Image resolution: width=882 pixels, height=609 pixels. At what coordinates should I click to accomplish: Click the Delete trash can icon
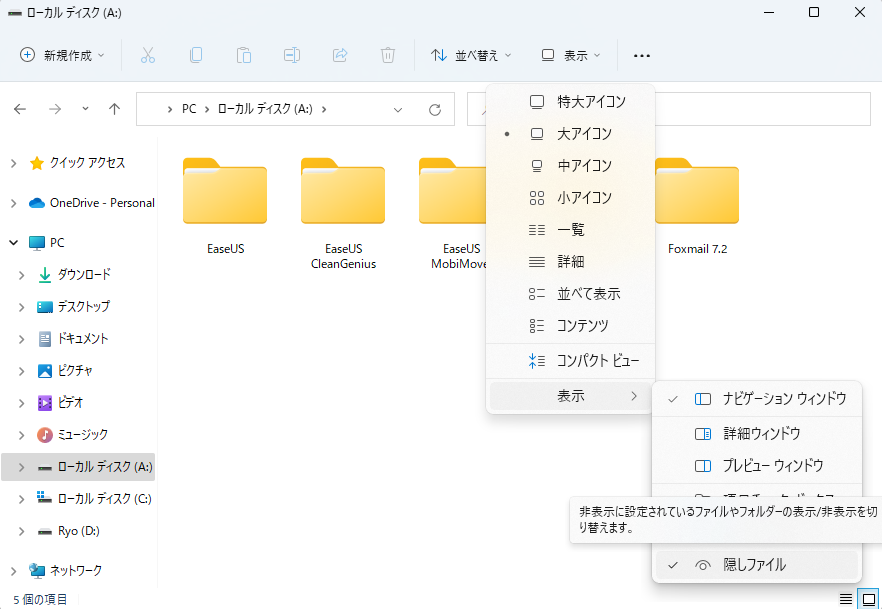click(388, 55)
